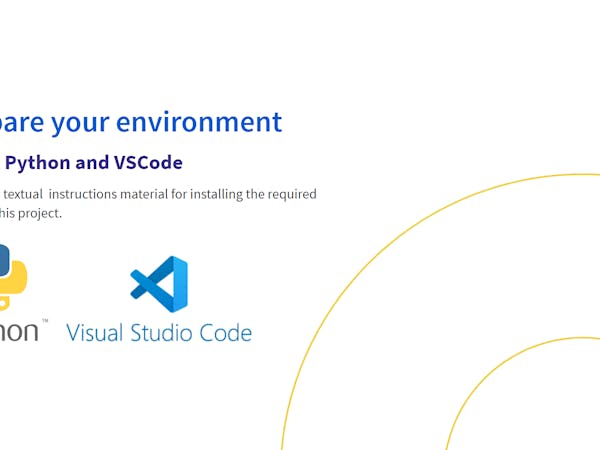Click the partial 'hon' Python wordmark

coord(19,331)
